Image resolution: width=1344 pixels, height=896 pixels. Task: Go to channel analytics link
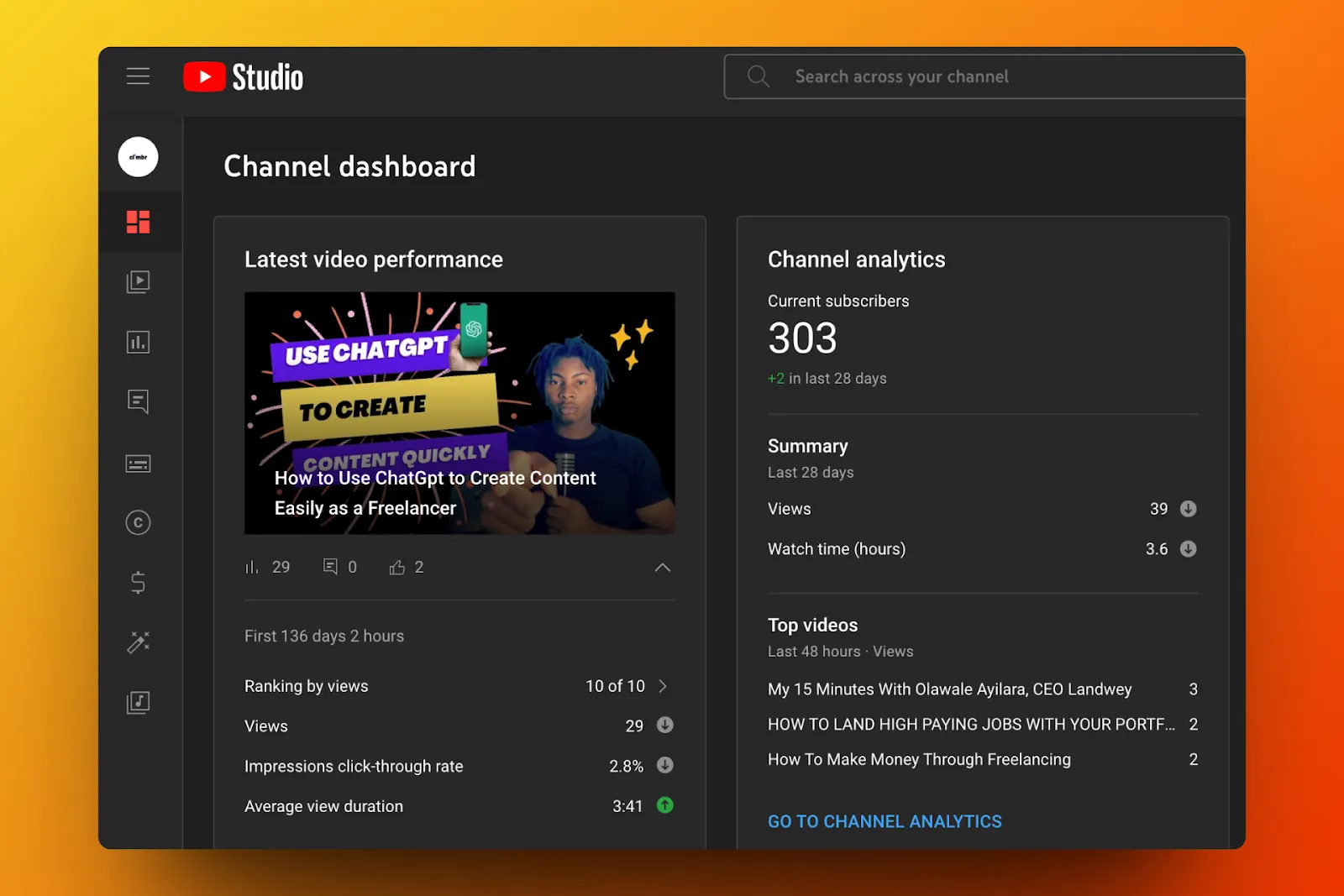(885, 821)
